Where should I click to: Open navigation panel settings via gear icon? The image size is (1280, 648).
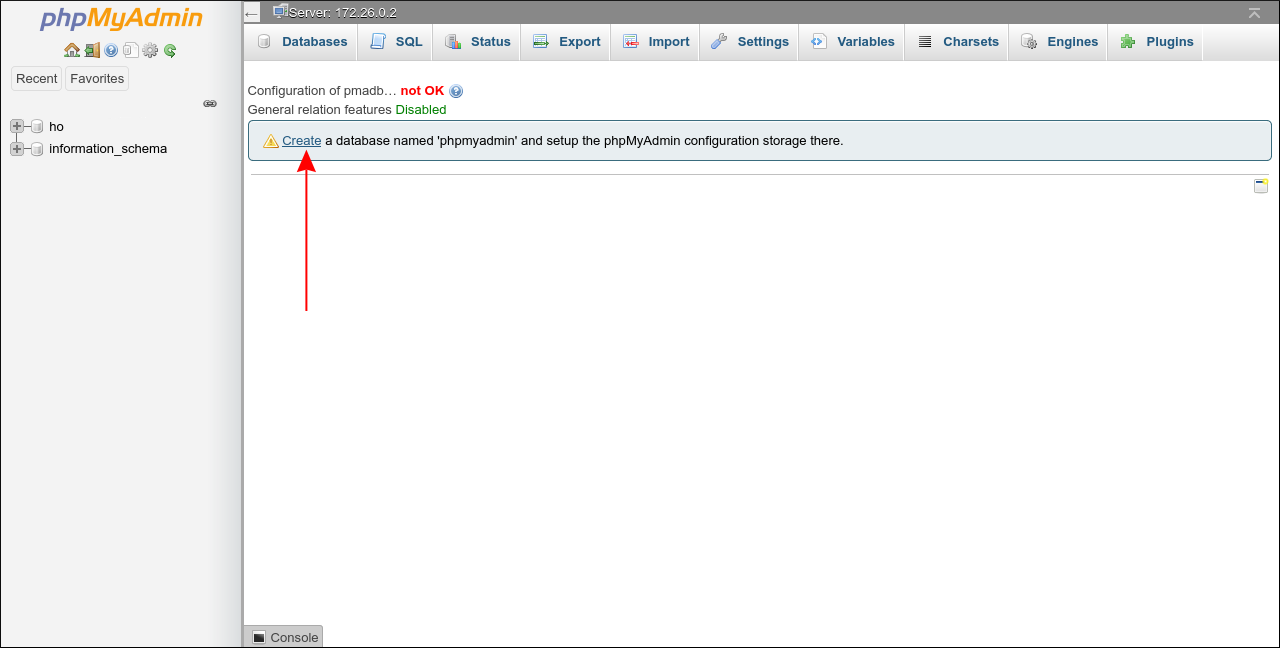[150, 48]
